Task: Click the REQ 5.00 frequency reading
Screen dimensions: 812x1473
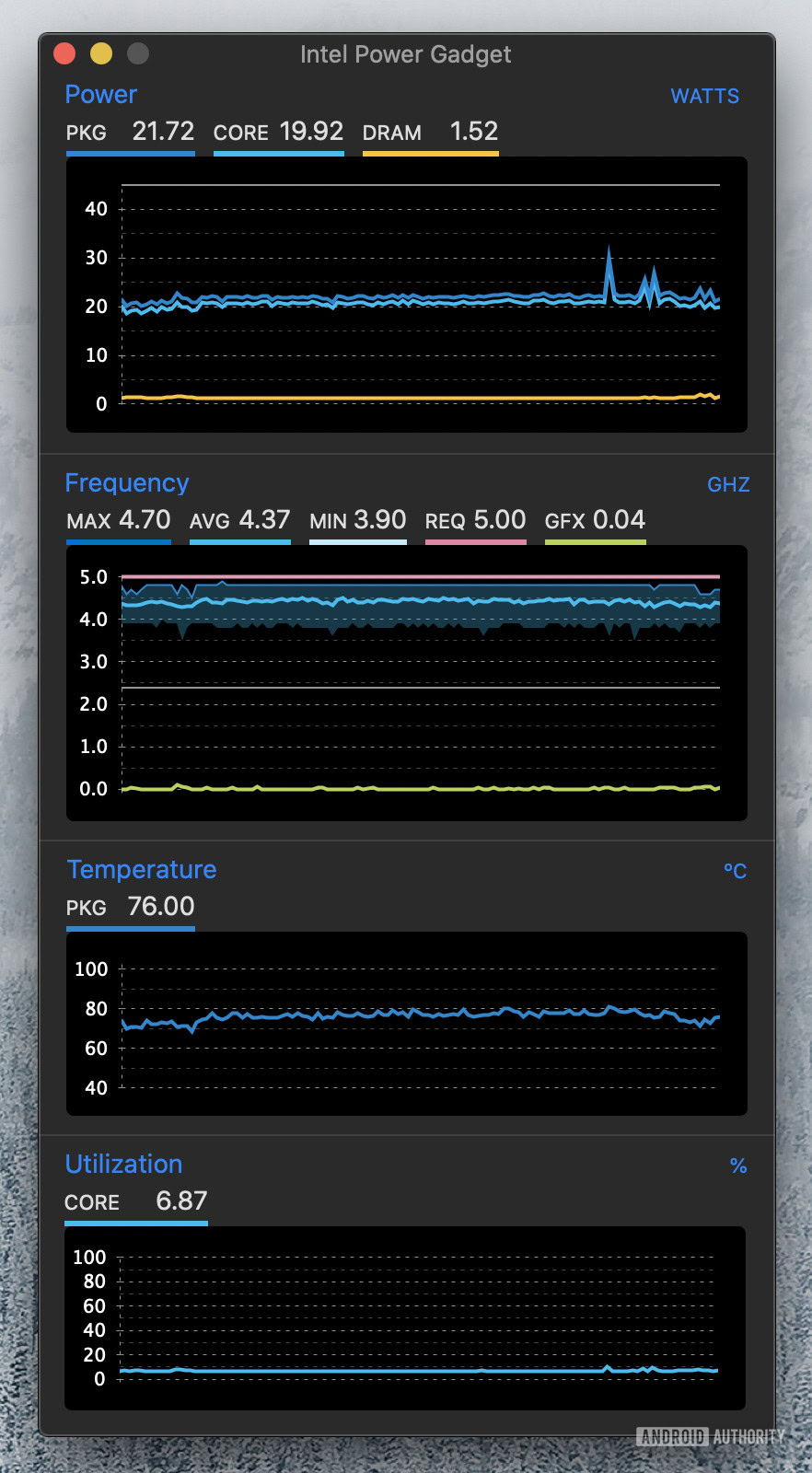Action: pos(475,520)
